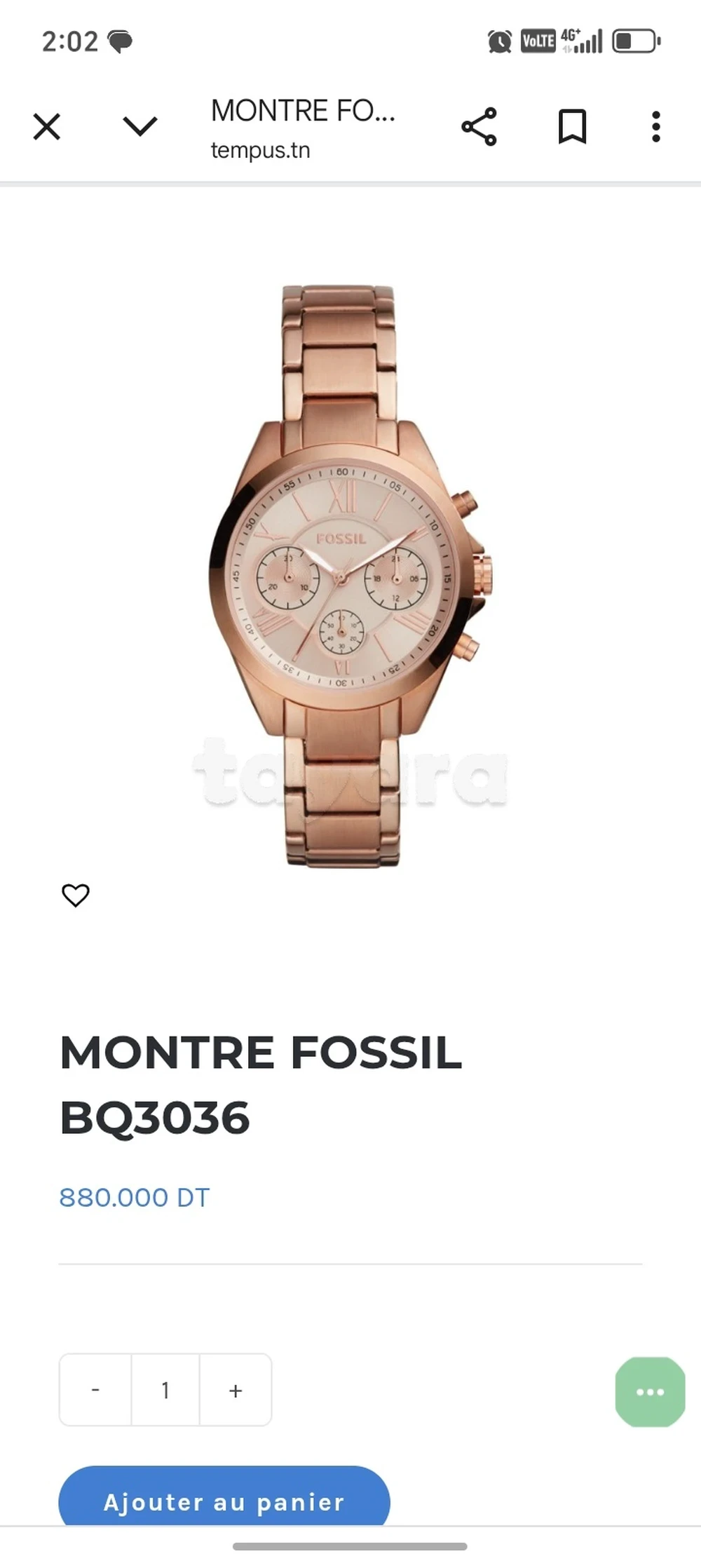Tap the battery status icon
This screenshot has width=701, height=1568.
pos(637,41)
